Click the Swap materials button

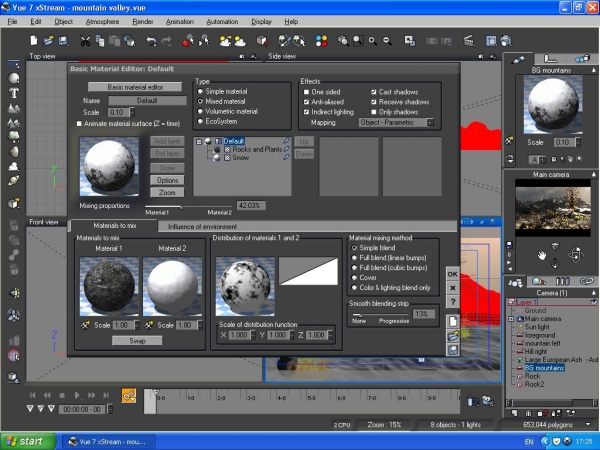pyautogui.click(x=137, y=341)
